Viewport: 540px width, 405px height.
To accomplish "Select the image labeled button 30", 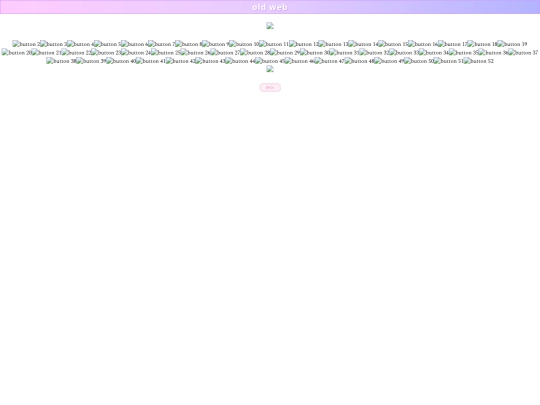I will (x=315, y=53).
